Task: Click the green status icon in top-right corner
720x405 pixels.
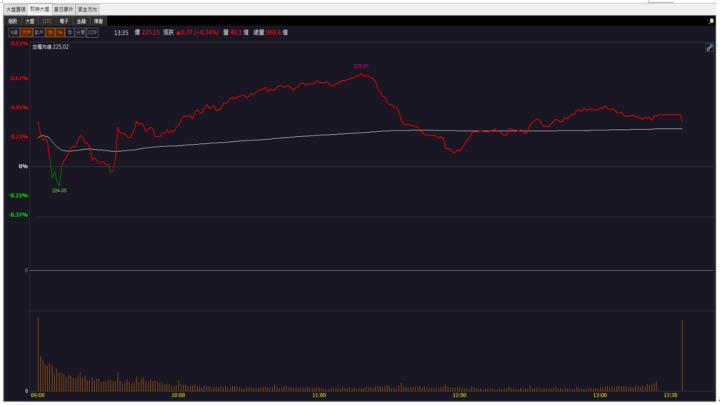Action: [711, 20]
